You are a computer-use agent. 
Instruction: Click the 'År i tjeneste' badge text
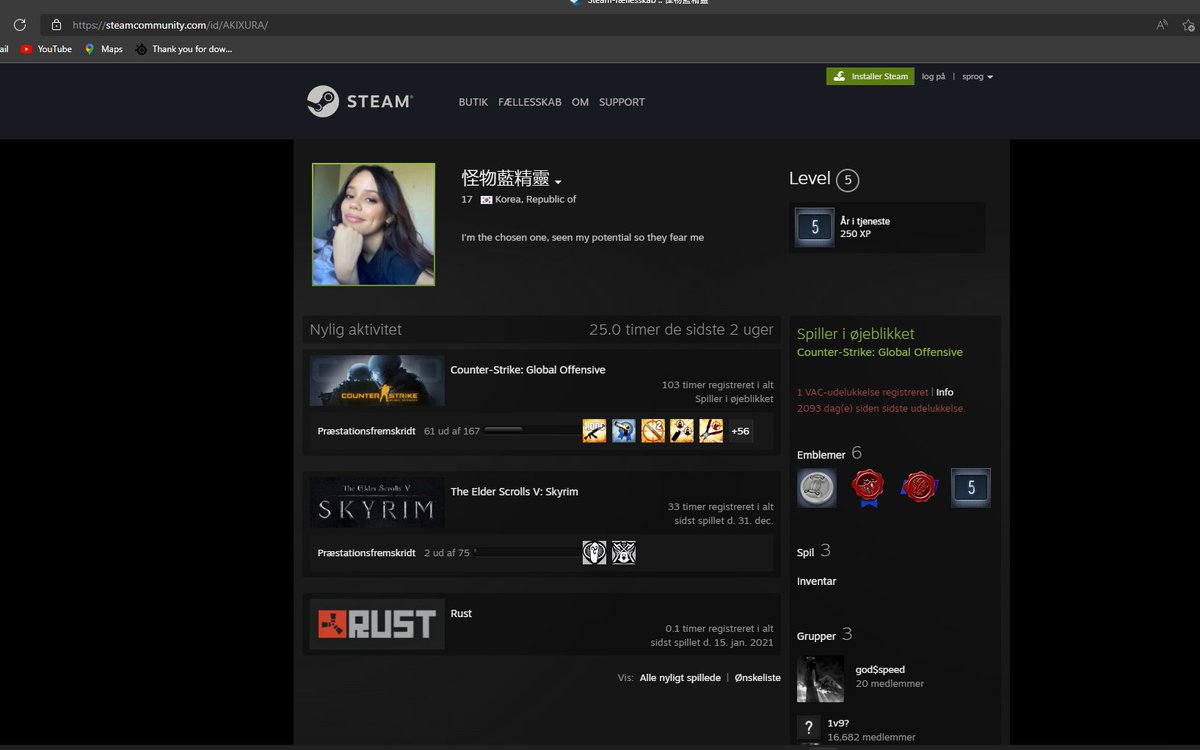point(865,222)
